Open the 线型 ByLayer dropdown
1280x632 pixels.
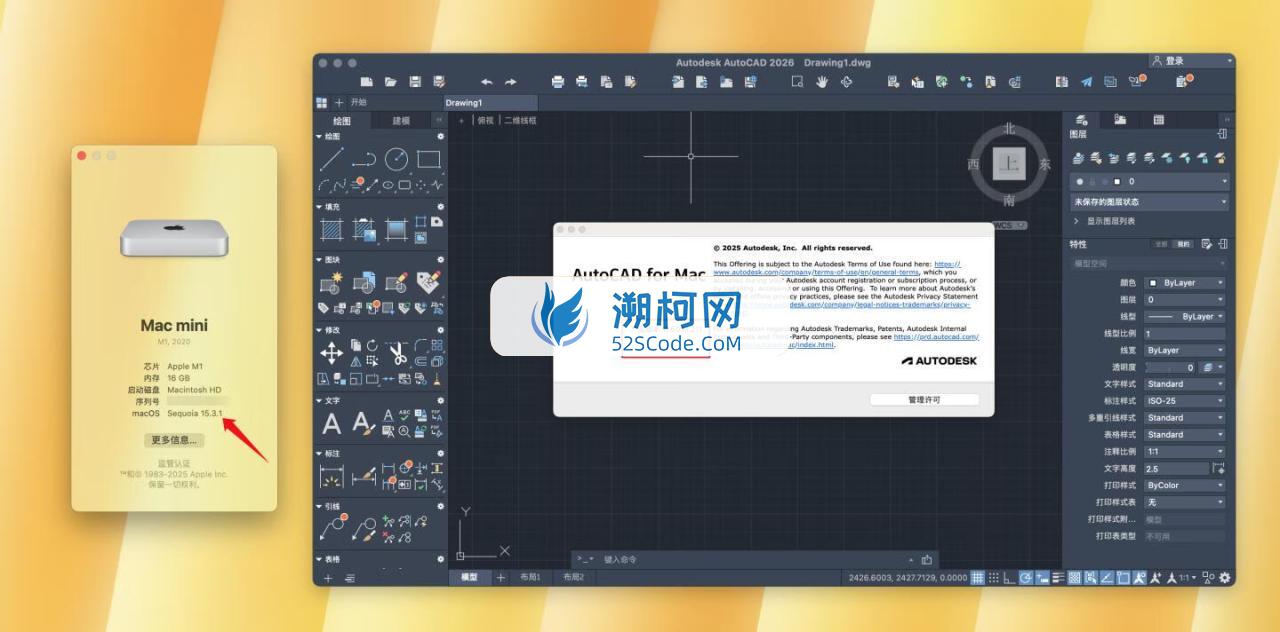[x=1185, y=317]
